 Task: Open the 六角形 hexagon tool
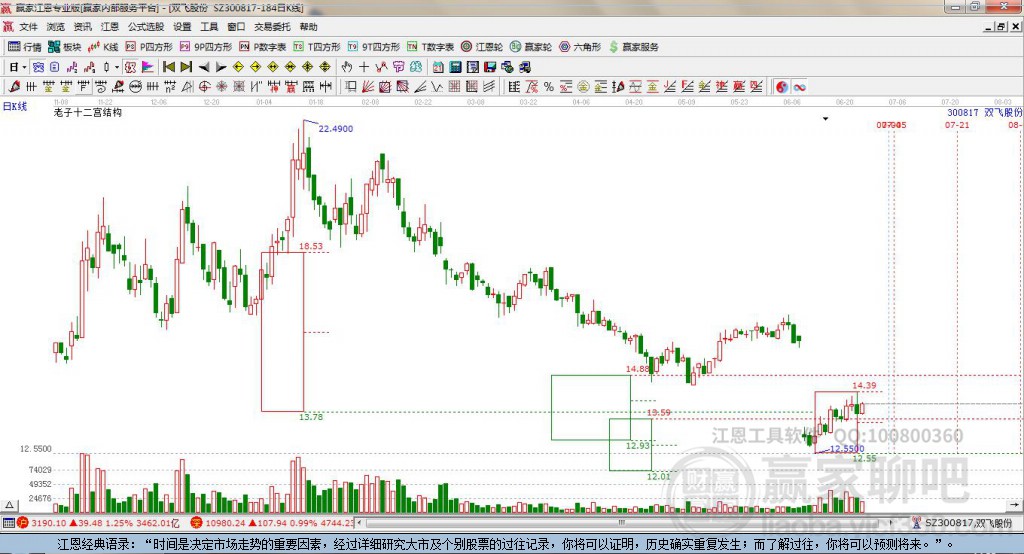click(x=580, y=47)
